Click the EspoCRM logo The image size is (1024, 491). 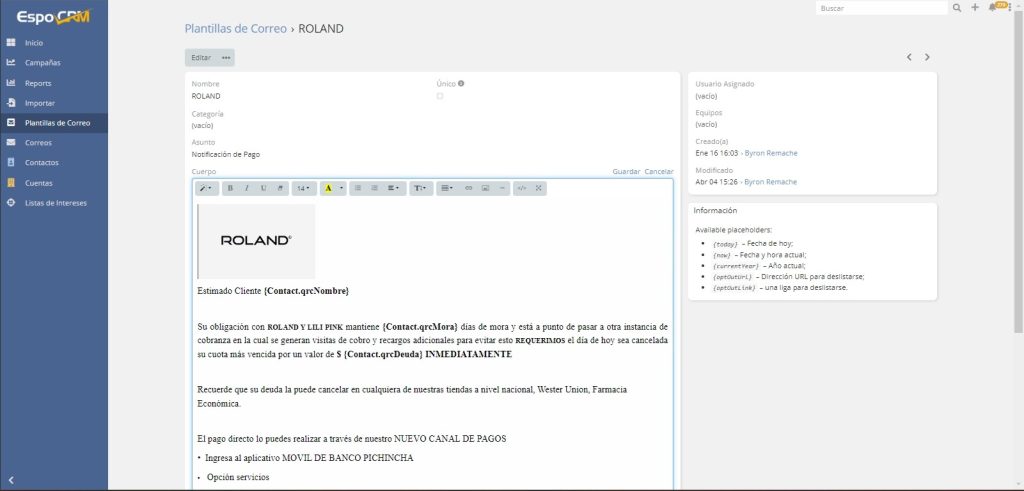click(x=53, y=18)
